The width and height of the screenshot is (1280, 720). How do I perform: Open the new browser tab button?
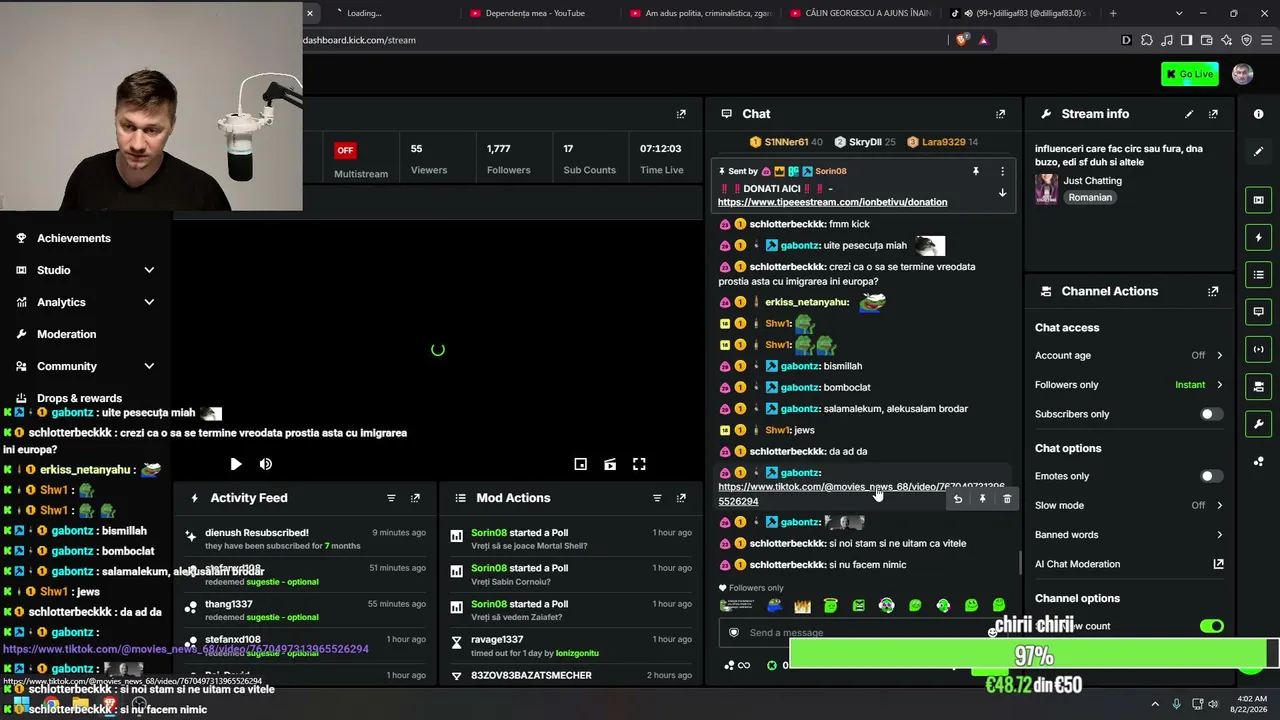(x=1113, y=13)
